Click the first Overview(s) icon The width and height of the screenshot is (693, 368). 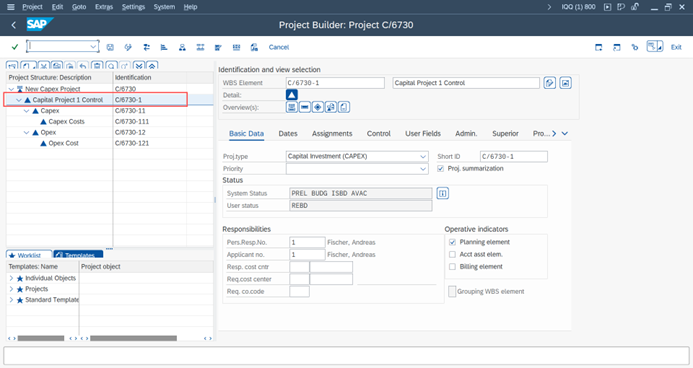point(292,107)
